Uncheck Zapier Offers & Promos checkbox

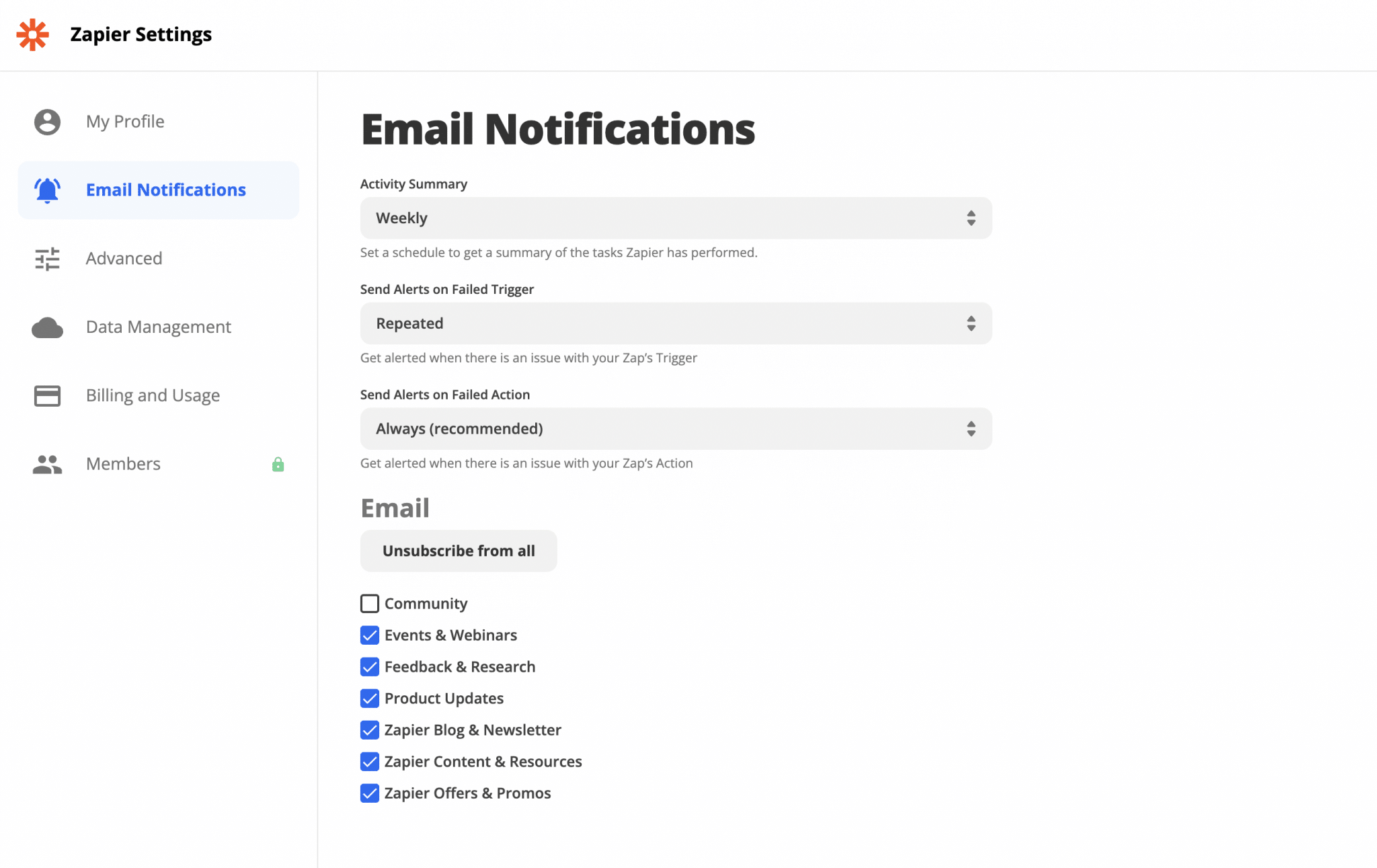click(370, 793)
